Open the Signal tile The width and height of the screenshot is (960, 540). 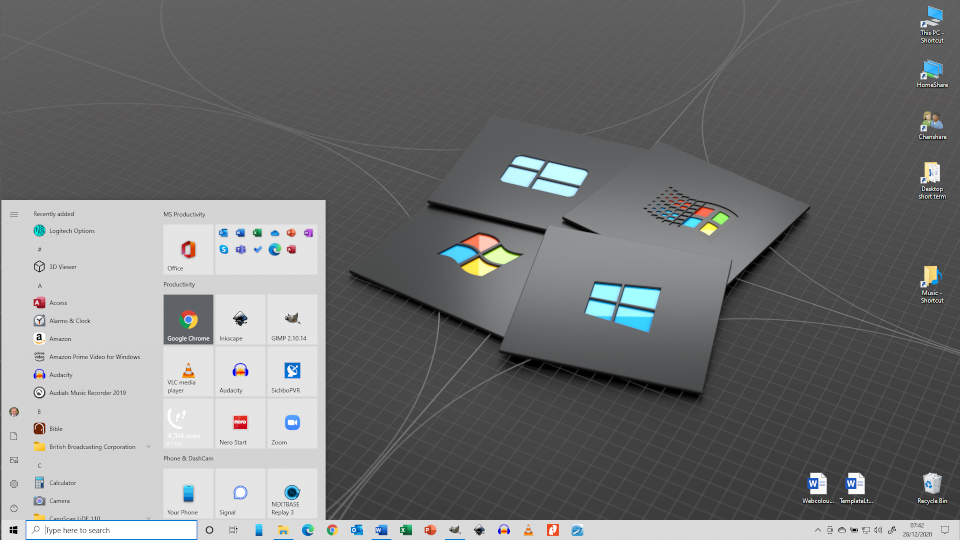240,493
